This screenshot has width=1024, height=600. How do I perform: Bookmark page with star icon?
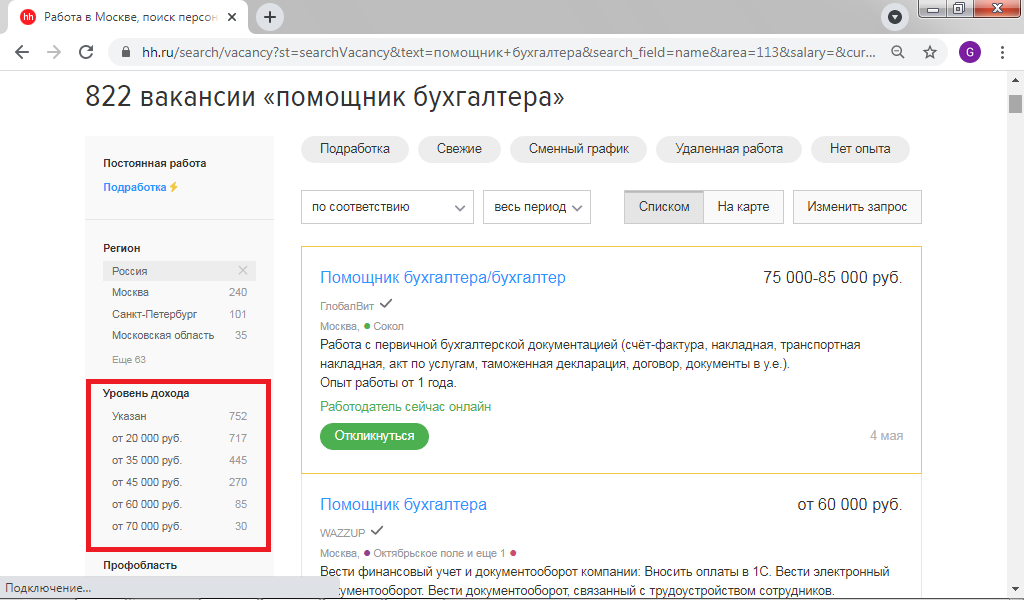point(929,52)
